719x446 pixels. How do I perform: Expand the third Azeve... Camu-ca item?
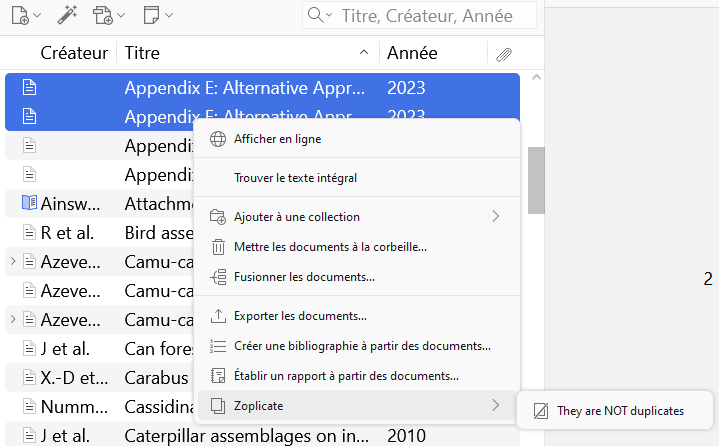(13, 319)
